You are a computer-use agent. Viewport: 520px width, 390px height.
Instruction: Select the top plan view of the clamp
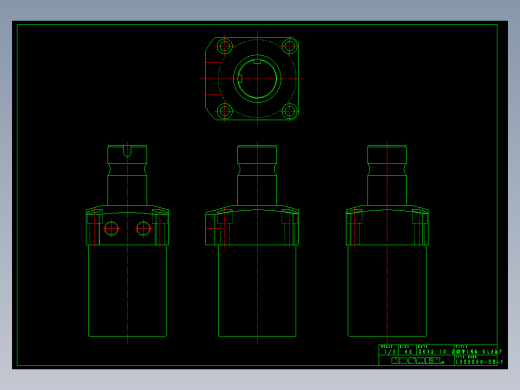point(252,79)
